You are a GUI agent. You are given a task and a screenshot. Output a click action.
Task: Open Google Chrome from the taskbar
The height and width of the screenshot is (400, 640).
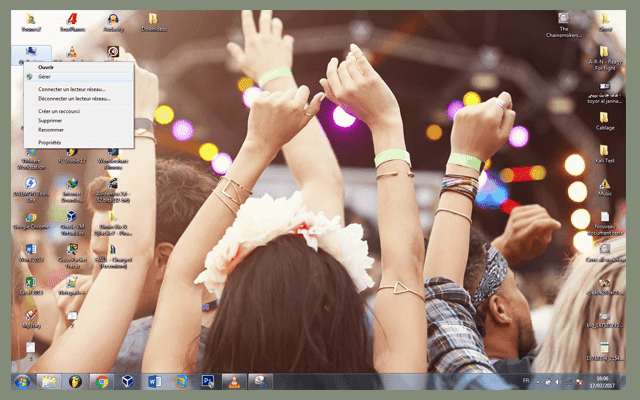pyautogui.click(x=101, y=381)
